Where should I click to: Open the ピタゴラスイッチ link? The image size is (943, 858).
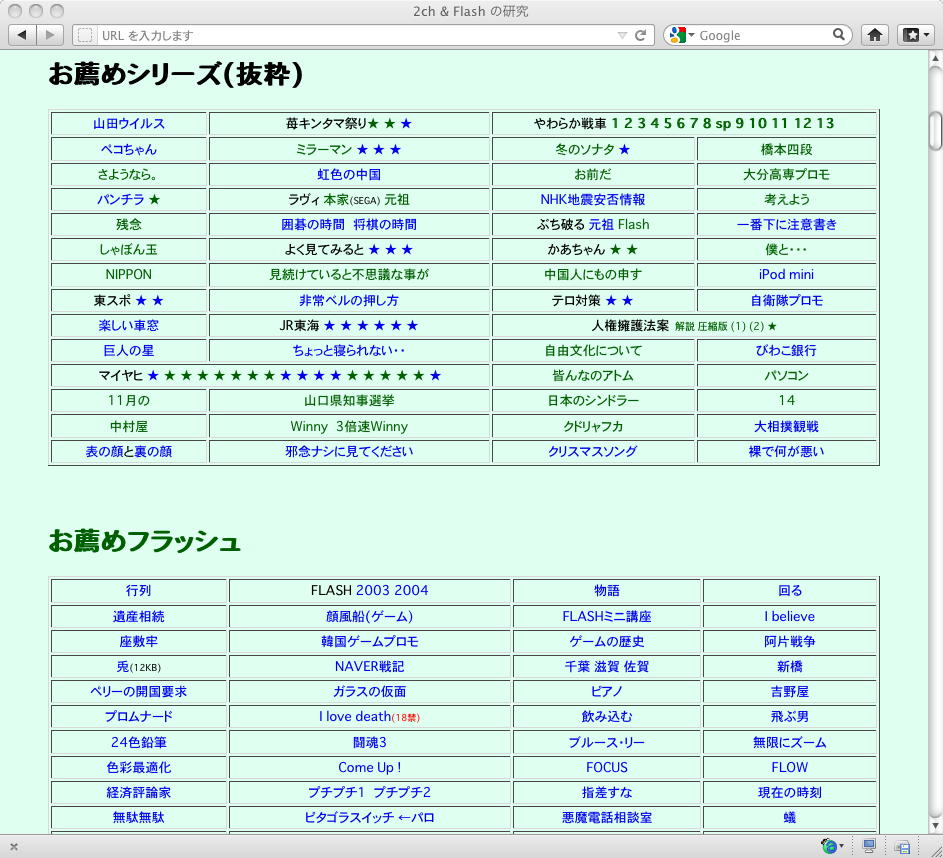349,818
